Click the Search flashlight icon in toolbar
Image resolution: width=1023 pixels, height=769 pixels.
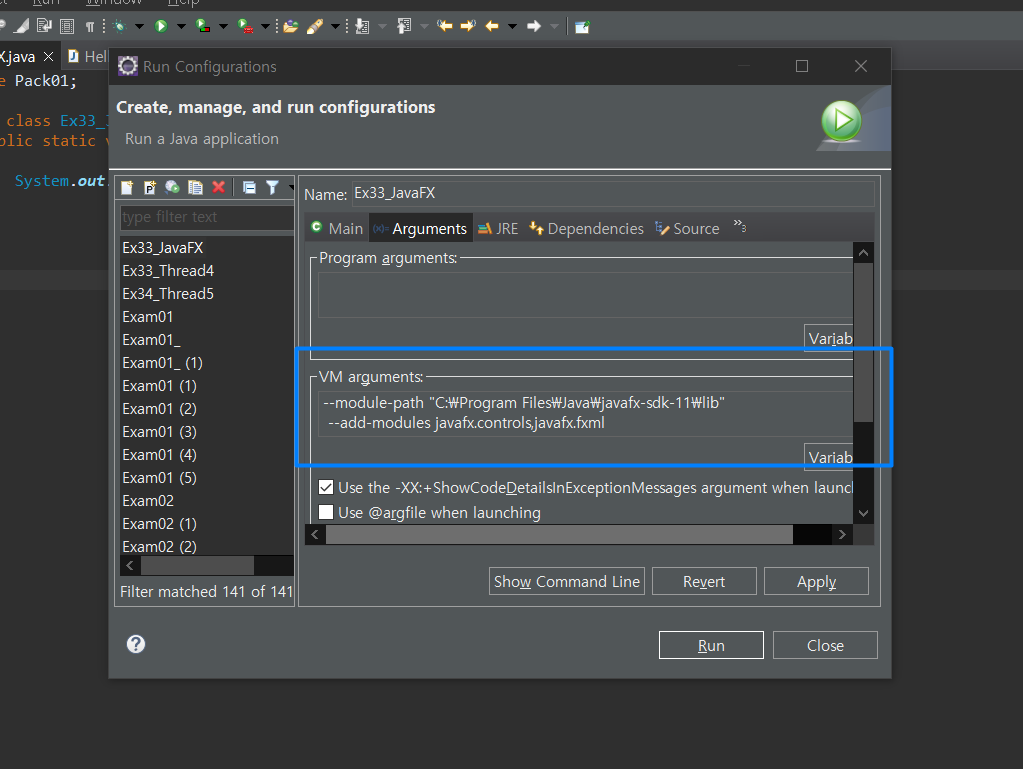point(314,26)
